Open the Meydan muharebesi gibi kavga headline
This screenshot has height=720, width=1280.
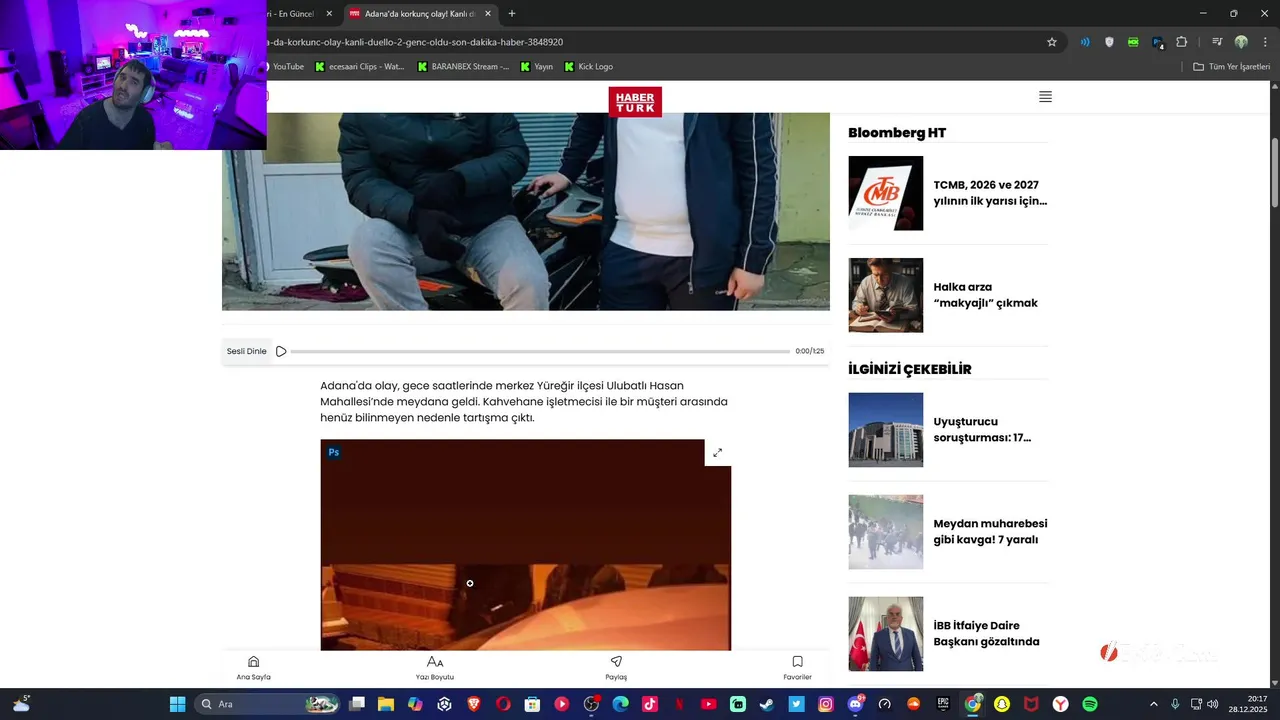[x=990, y=531]
